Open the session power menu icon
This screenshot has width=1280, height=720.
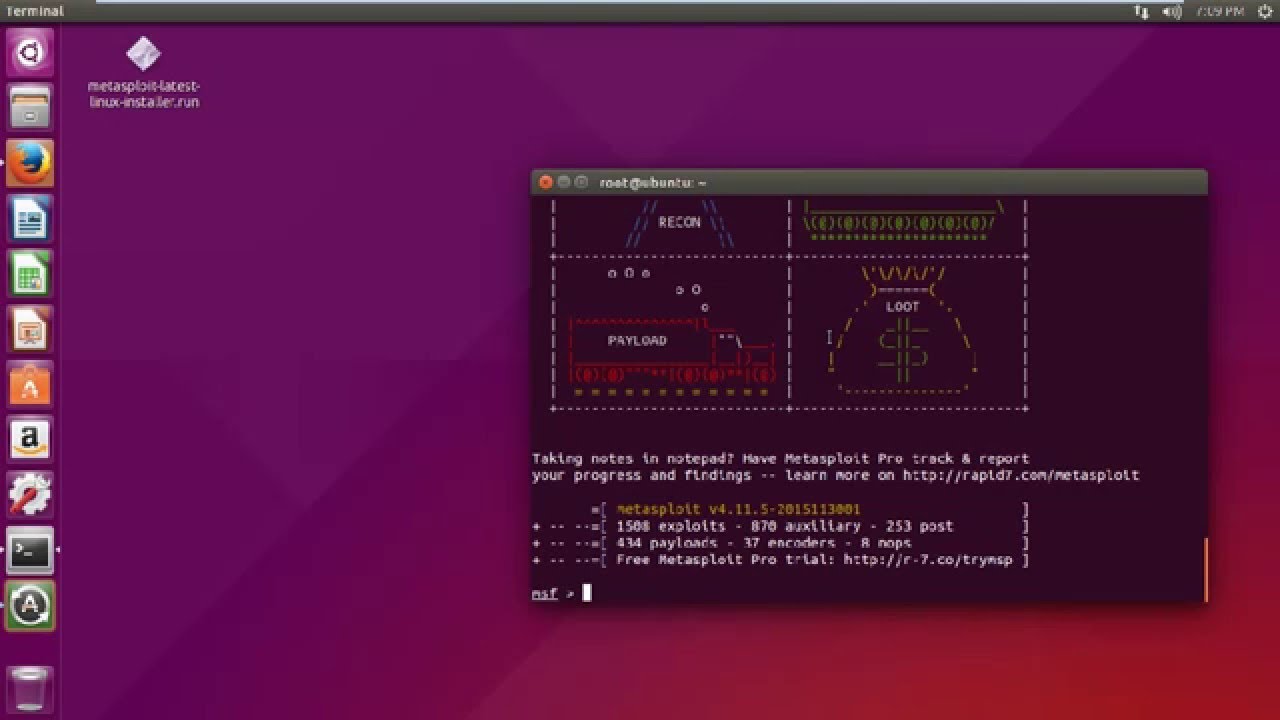[x=1264, y=11]
